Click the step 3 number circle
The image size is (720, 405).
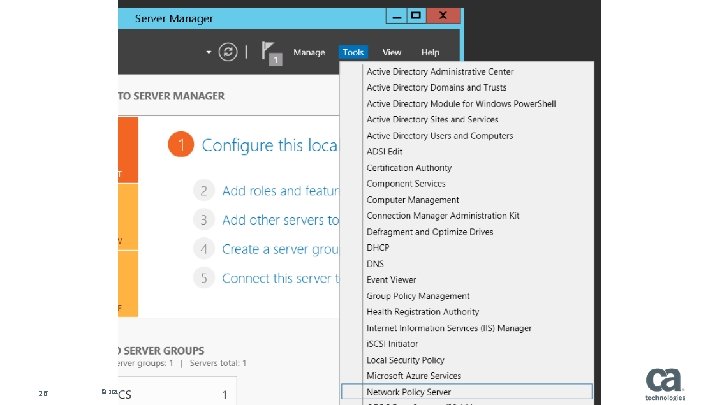coord(204,220)
